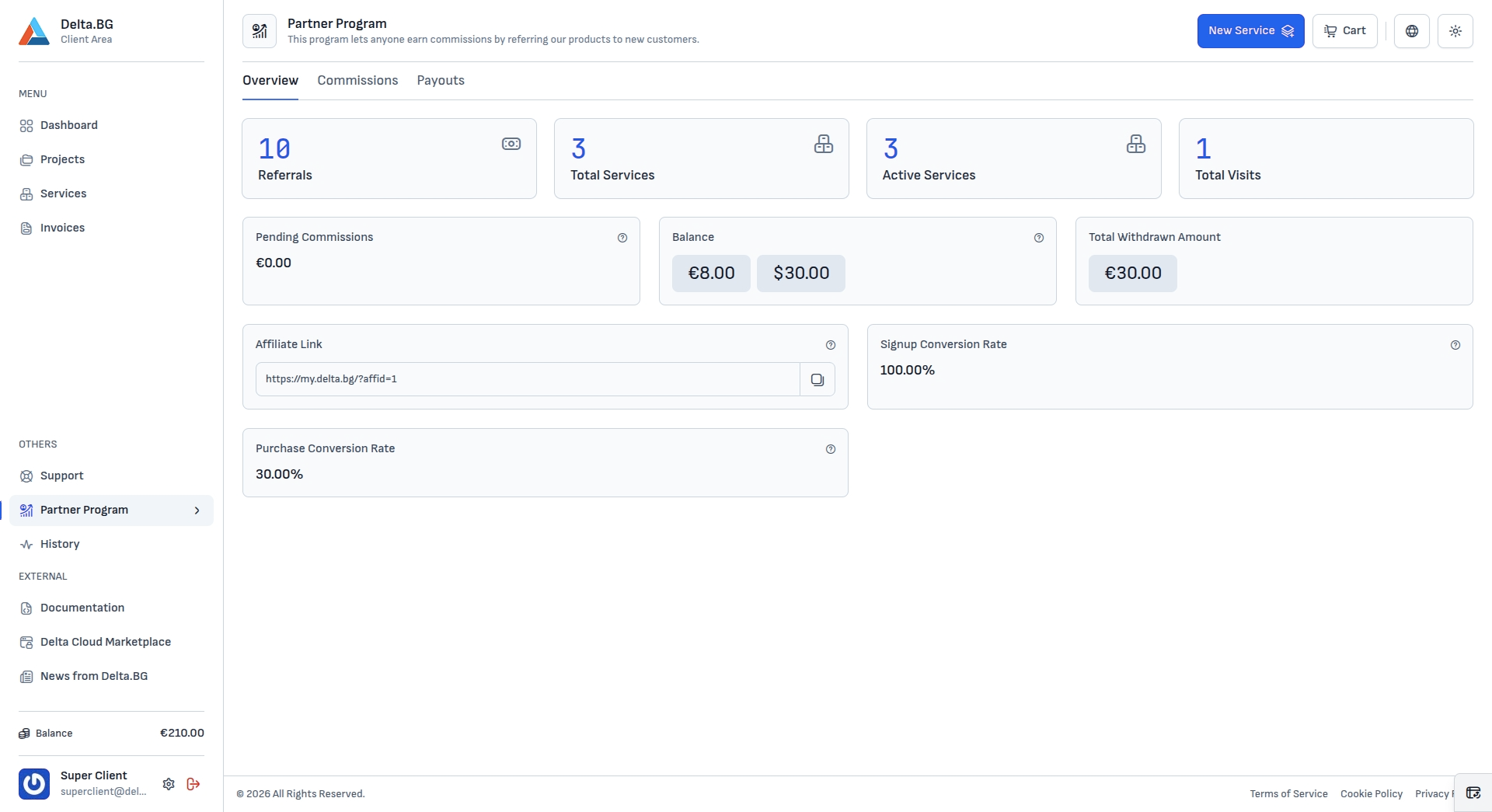Screen dimensions: 1492x812
Task: Toggle light/dark theme sun icon
Action: click(1455, 31)
